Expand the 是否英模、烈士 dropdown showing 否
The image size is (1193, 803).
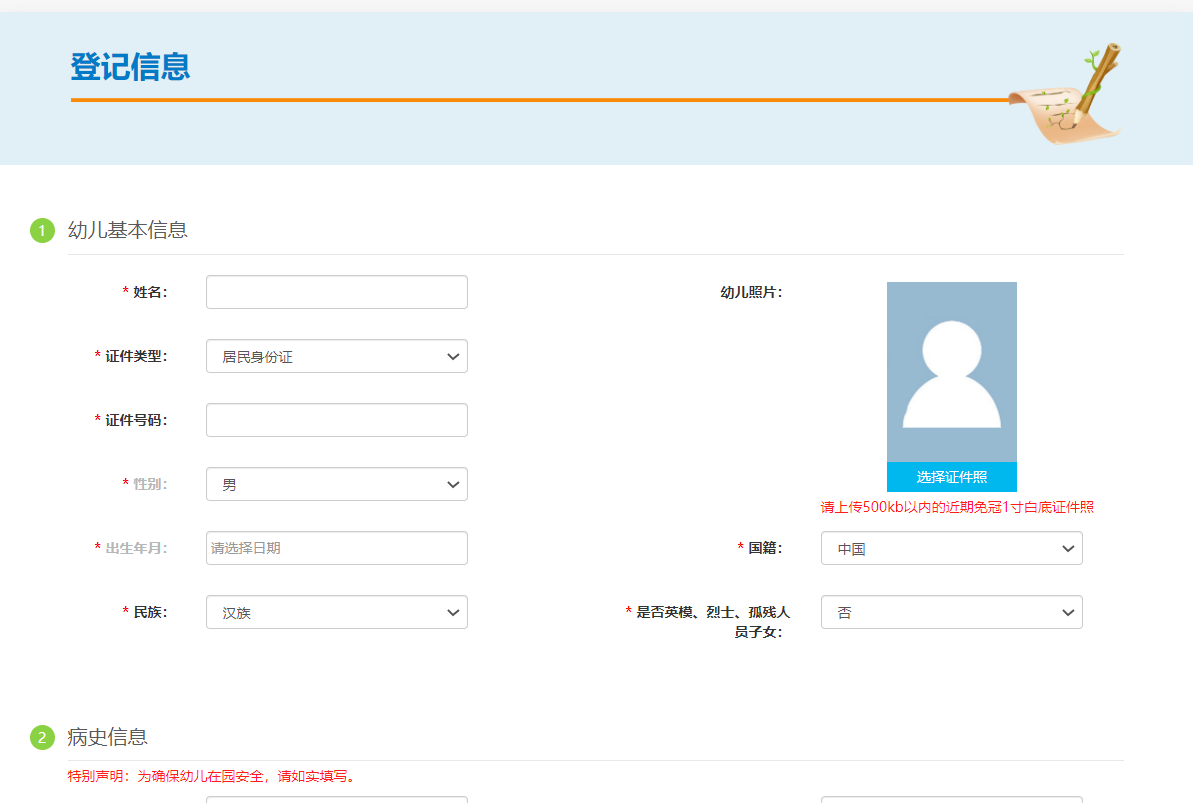(x=951, y=612)
